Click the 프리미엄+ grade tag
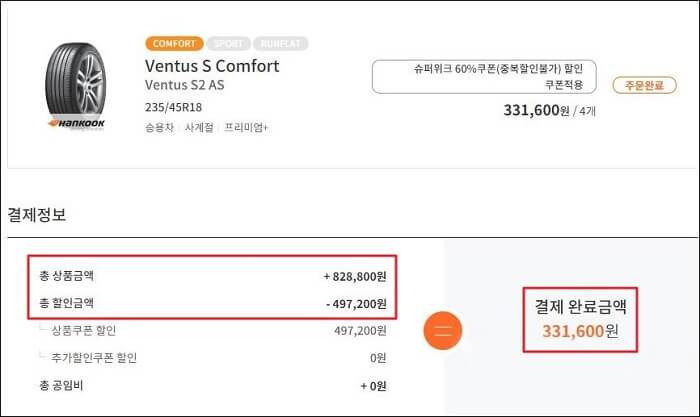700x417 pixels. [x=246, y=128]
